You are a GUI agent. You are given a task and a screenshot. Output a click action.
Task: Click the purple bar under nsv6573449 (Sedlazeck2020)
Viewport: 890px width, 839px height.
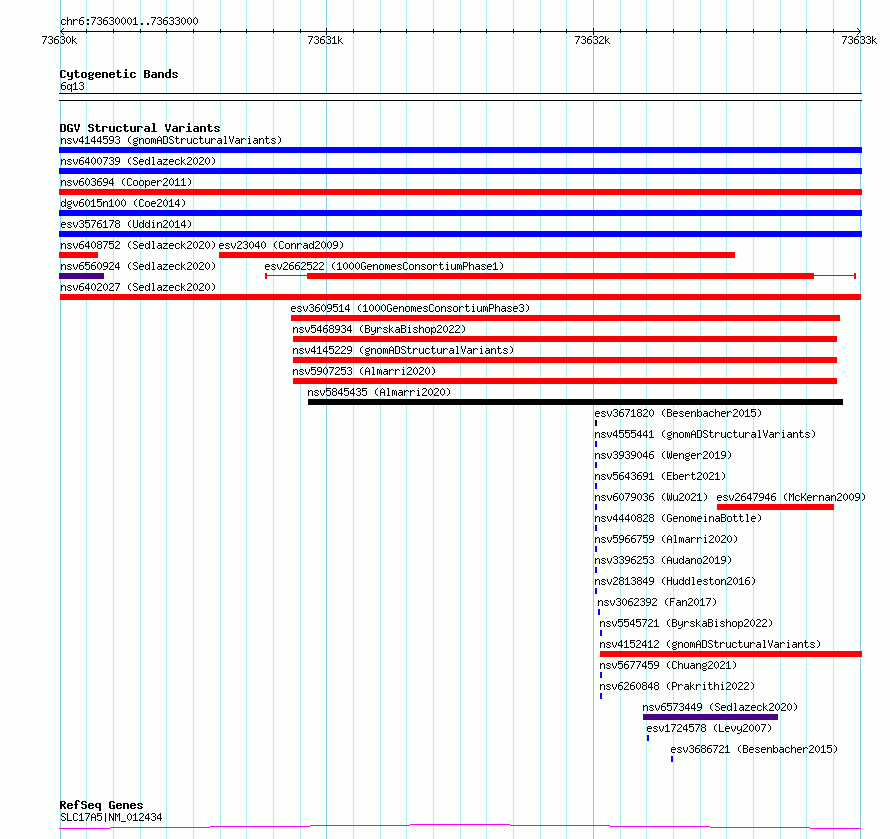[x=710, y=717]
